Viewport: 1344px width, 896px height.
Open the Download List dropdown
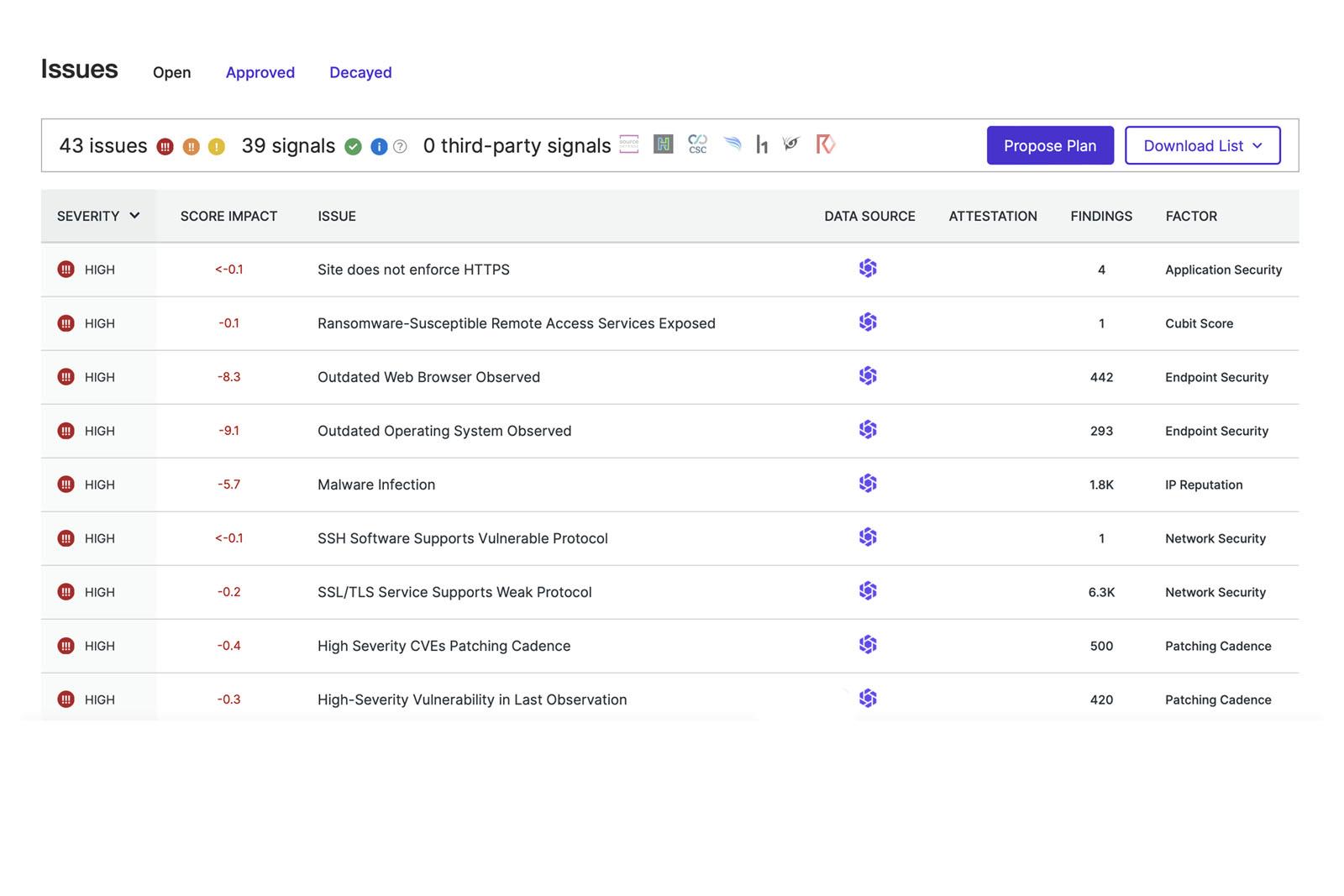coord(1202,145)
